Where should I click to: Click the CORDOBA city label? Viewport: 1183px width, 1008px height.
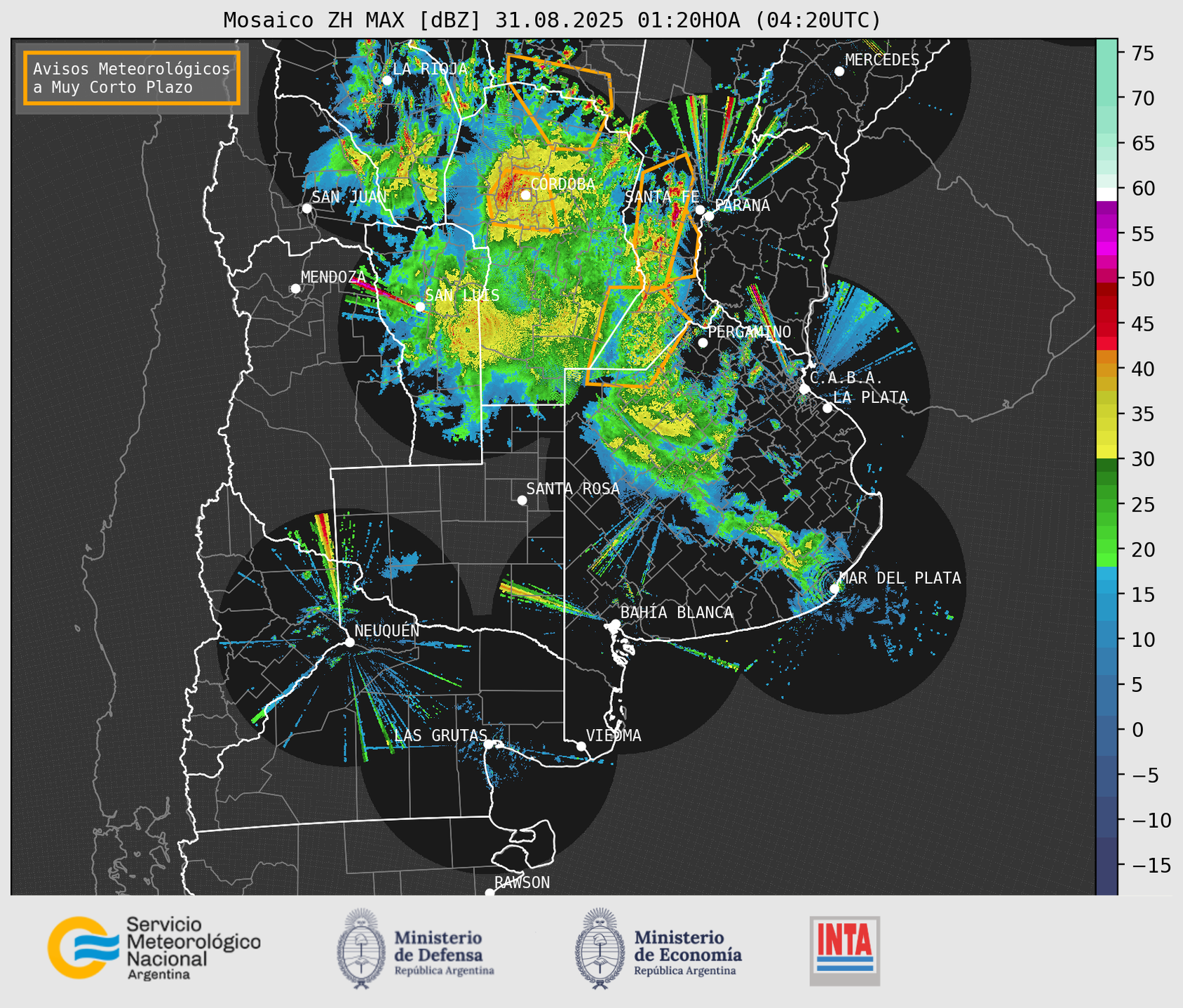562,184
